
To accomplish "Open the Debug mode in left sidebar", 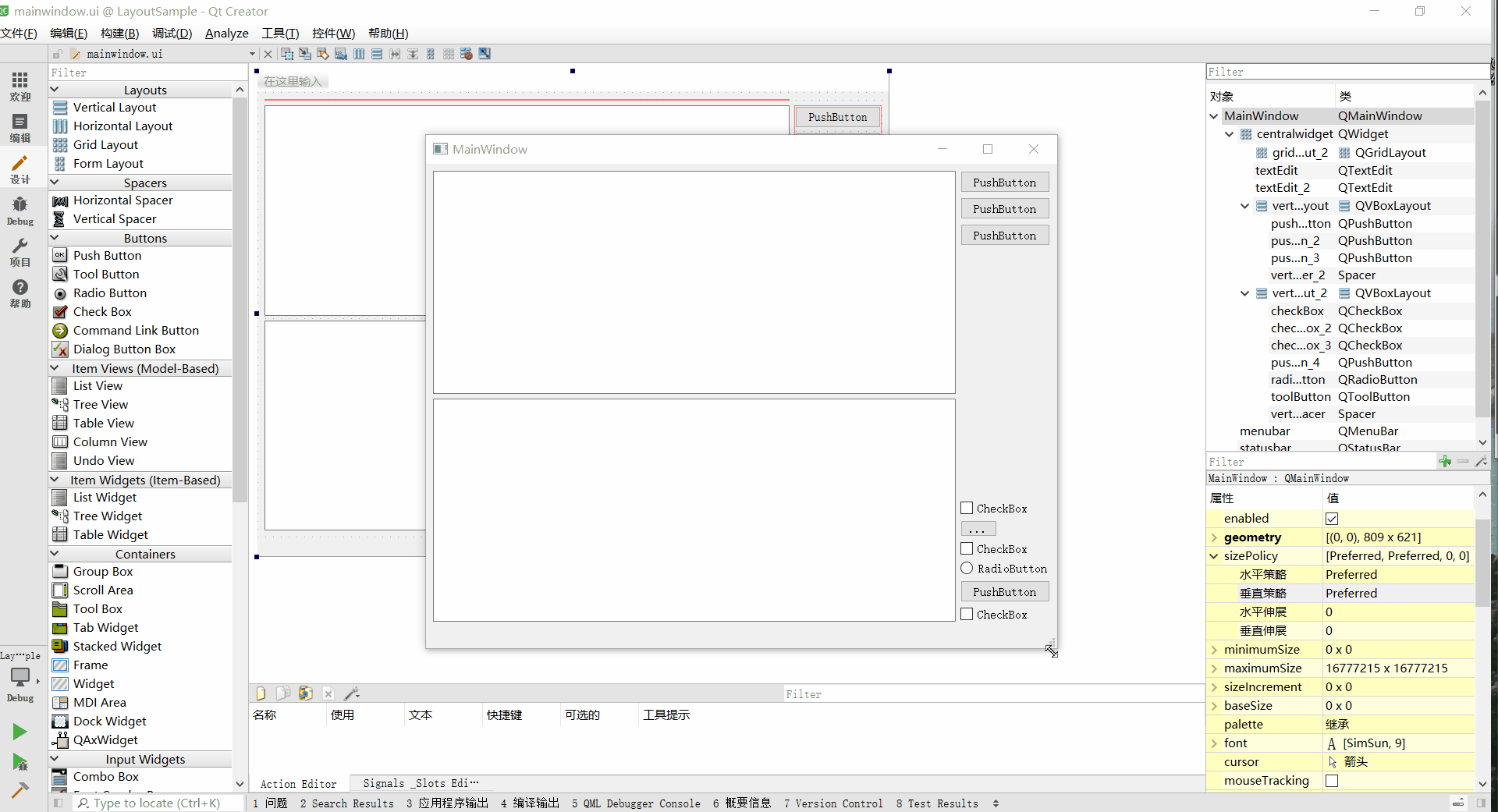I will pyautogui.click(x=20, y=211).
